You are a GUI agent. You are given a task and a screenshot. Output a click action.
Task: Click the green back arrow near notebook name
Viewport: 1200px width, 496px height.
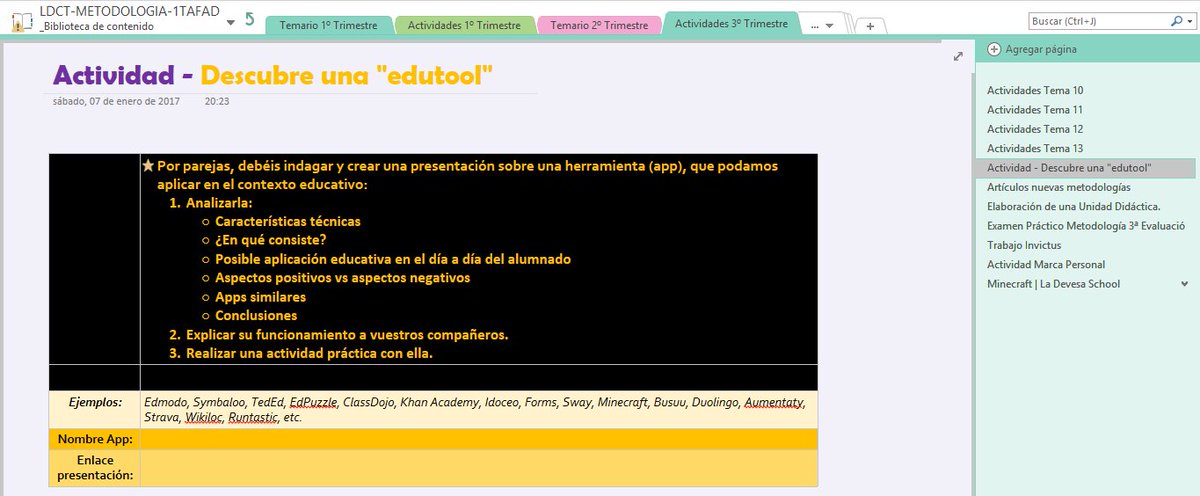tap(250, 19)
